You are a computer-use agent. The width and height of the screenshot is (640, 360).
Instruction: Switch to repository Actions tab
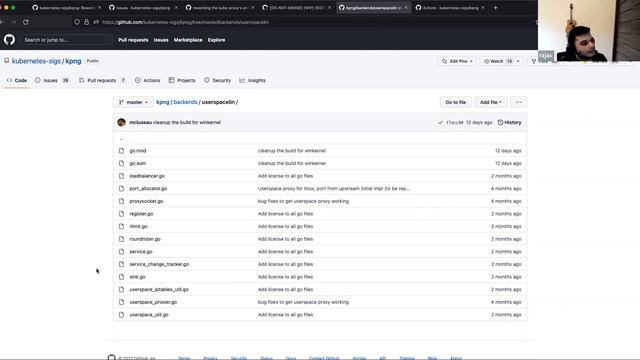point(148,80)
